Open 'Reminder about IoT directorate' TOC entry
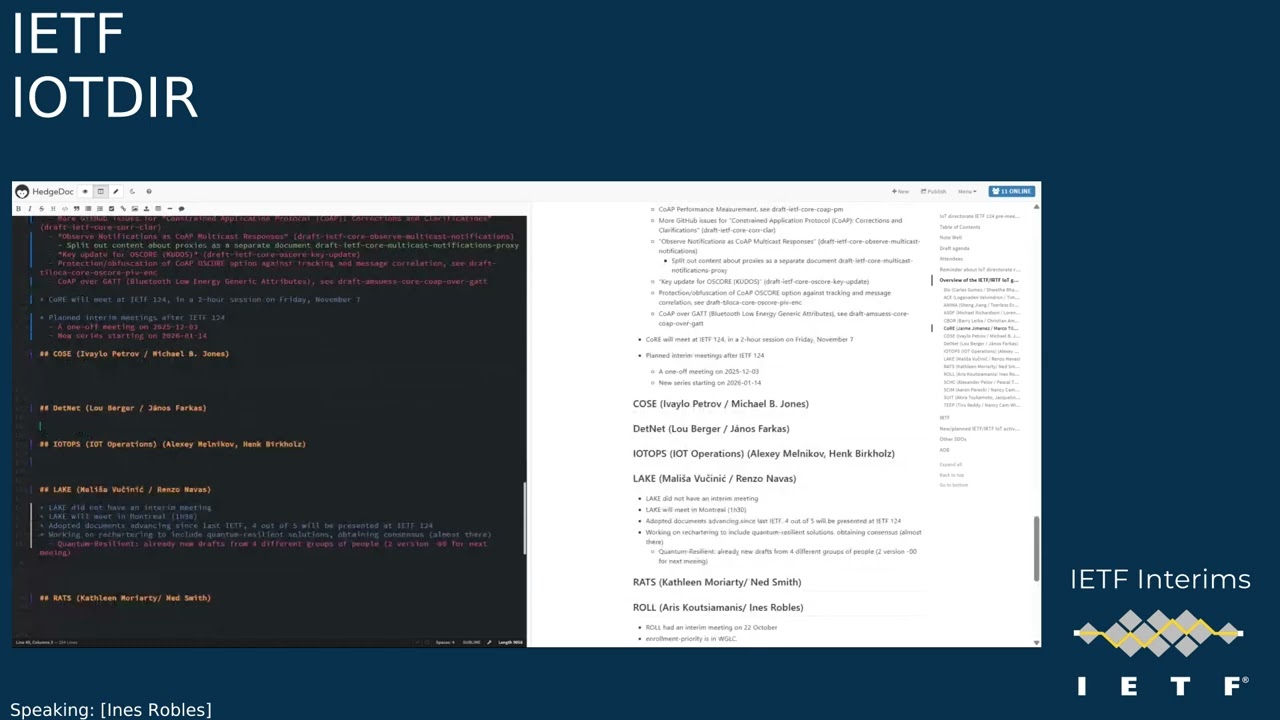Viewport: 1280px width, 720px height. pos(980,269)
